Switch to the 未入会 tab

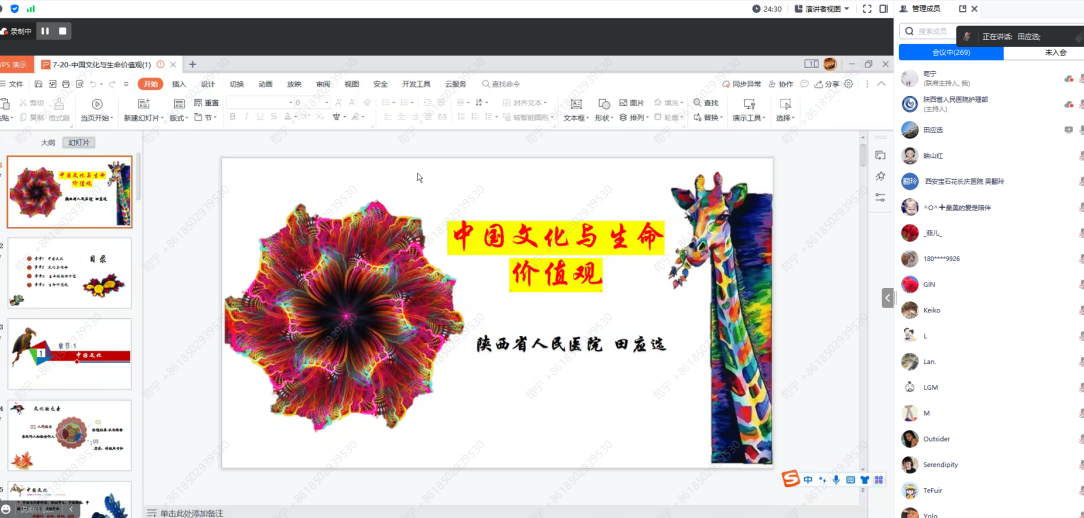(x=1055, y=52)
